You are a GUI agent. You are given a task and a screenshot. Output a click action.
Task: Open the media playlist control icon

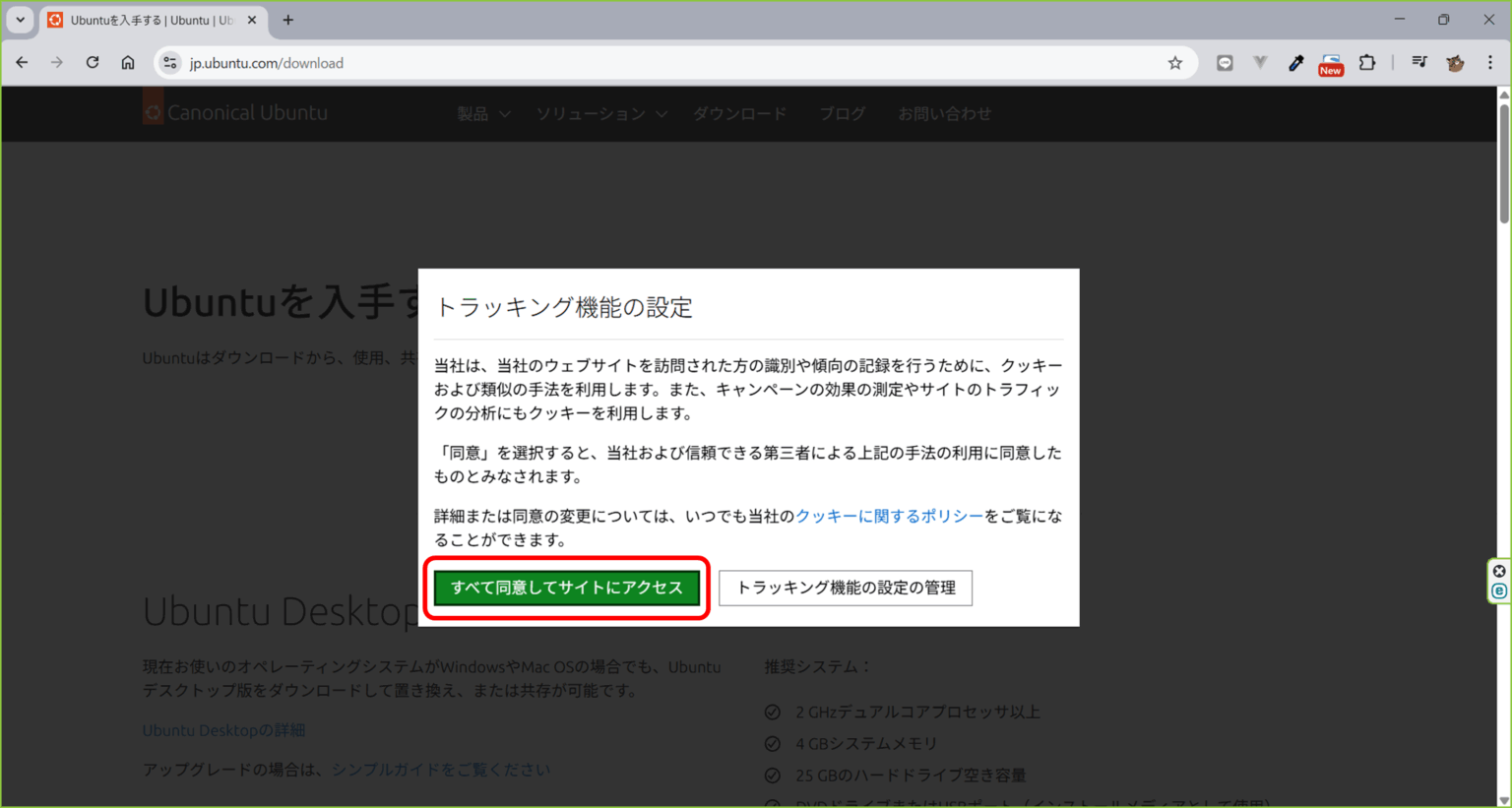(1418, 62)
